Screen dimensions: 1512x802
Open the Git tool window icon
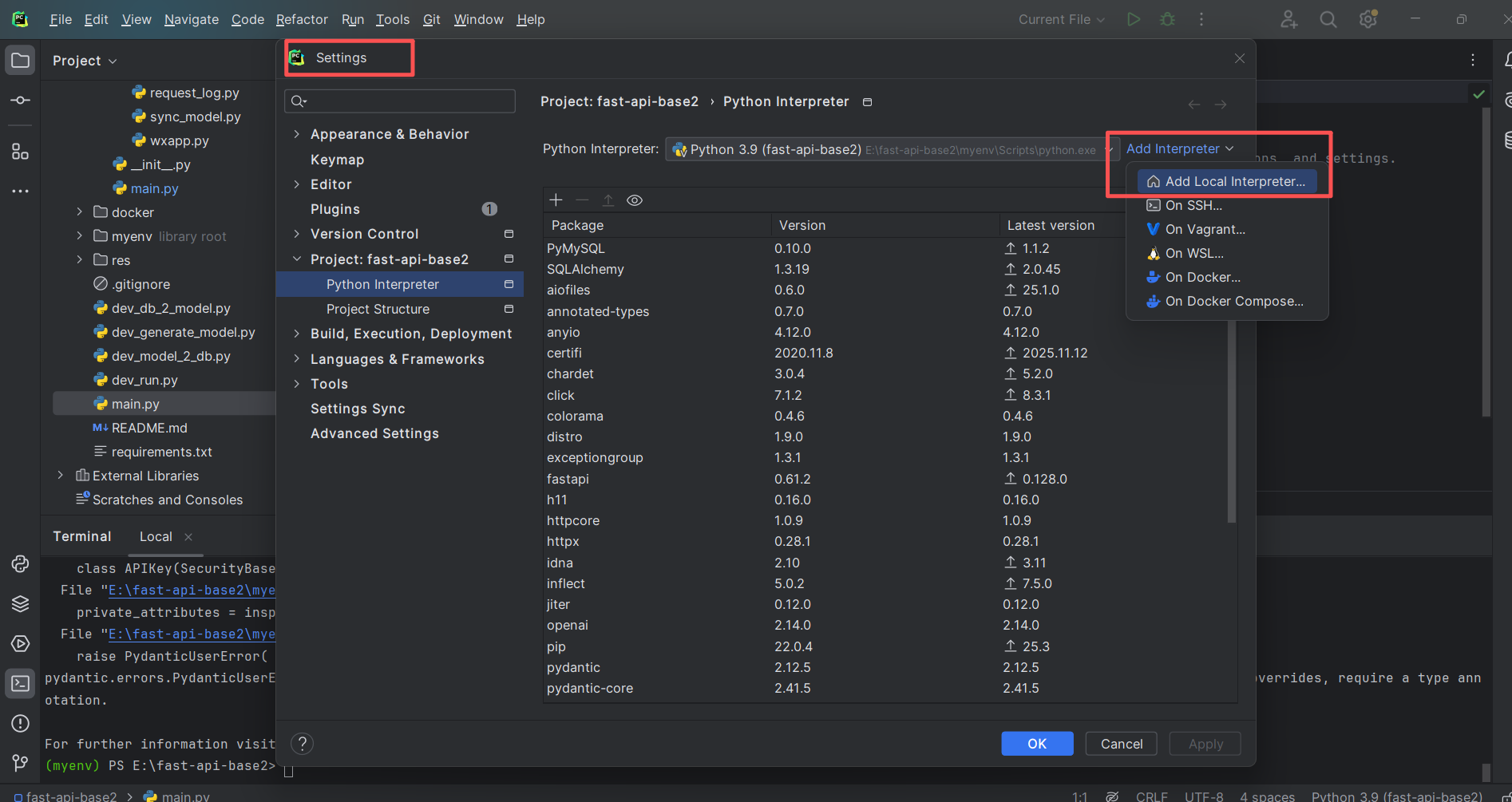coord(21,763)
